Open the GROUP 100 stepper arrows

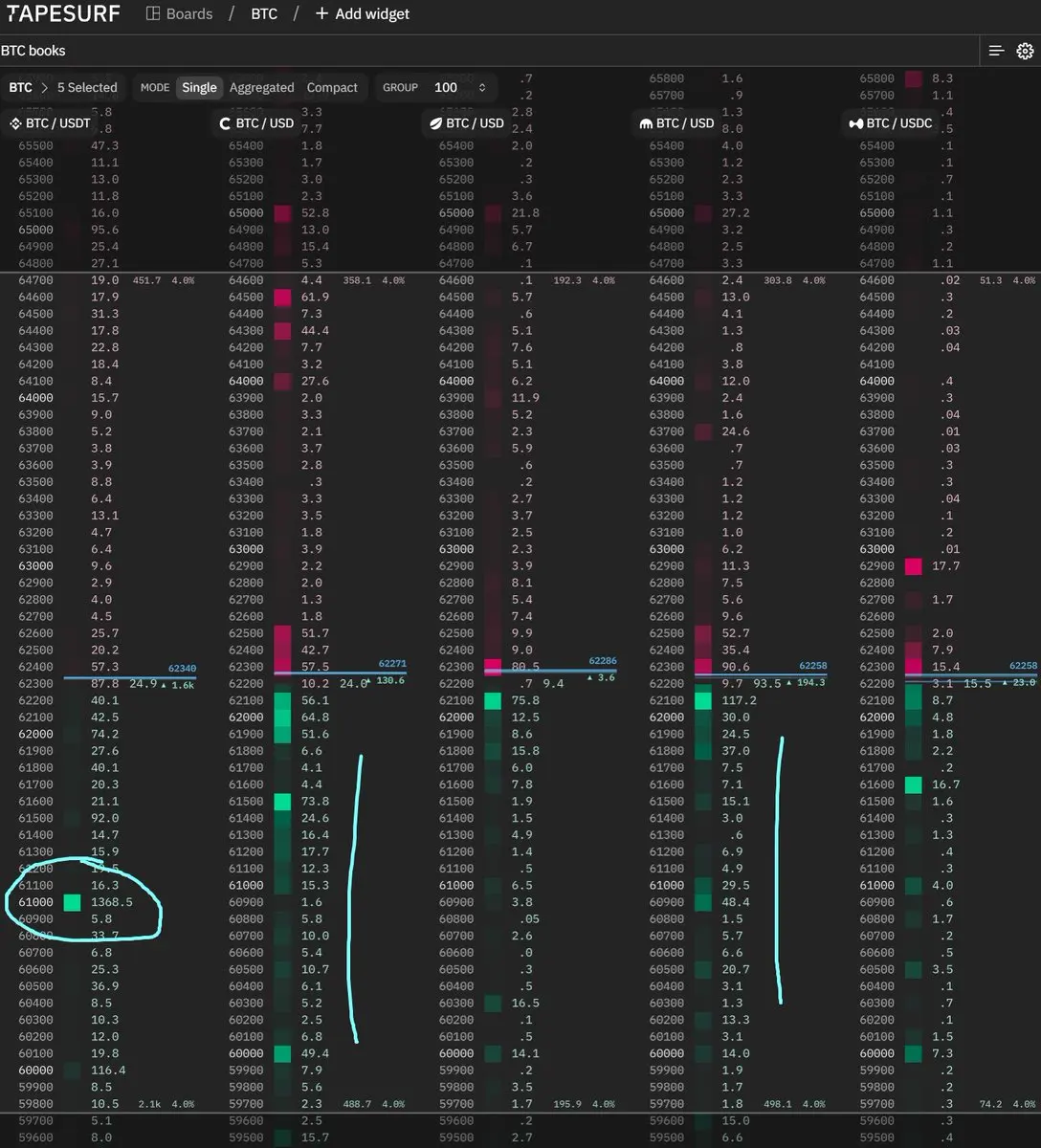pos(482,87)
